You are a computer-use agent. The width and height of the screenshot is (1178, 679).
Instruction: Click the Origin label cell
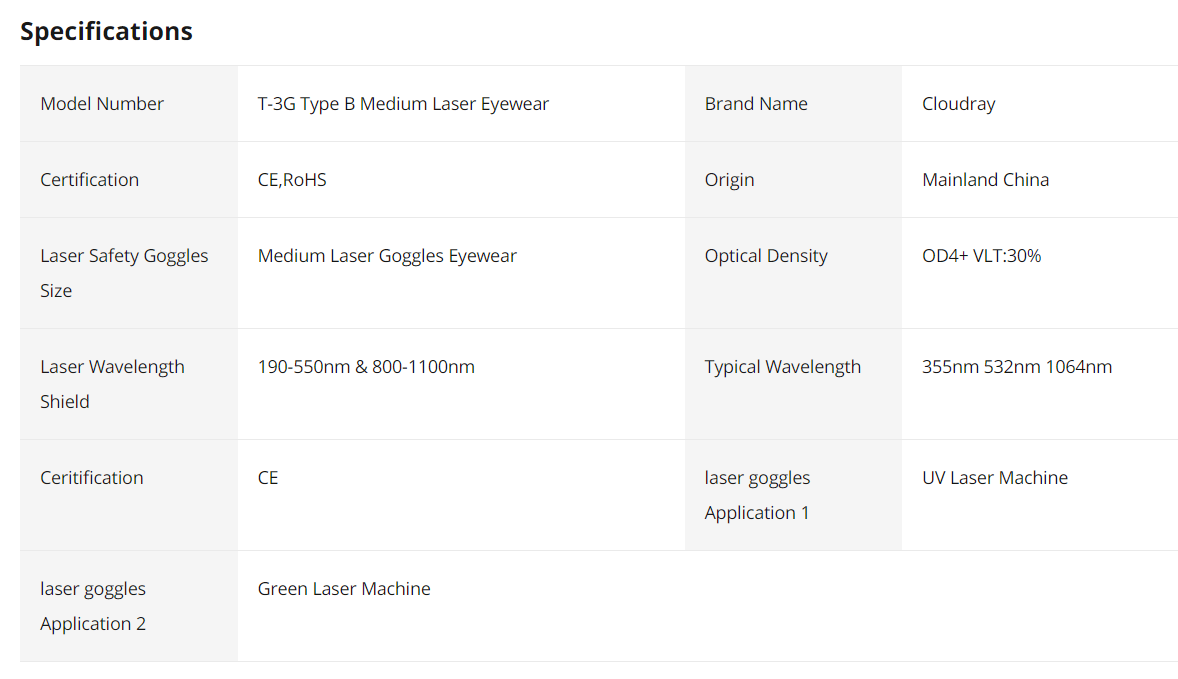click(729, 180)
